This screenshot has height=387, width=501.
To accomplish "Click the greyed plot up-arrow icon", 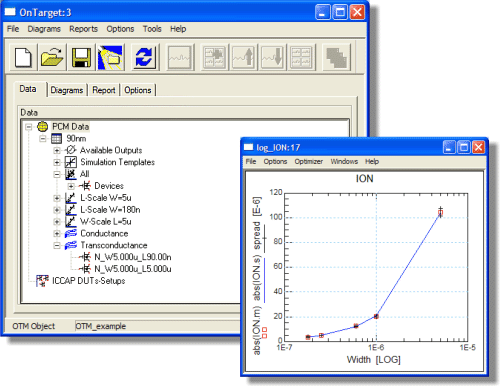I will point(244,57).
